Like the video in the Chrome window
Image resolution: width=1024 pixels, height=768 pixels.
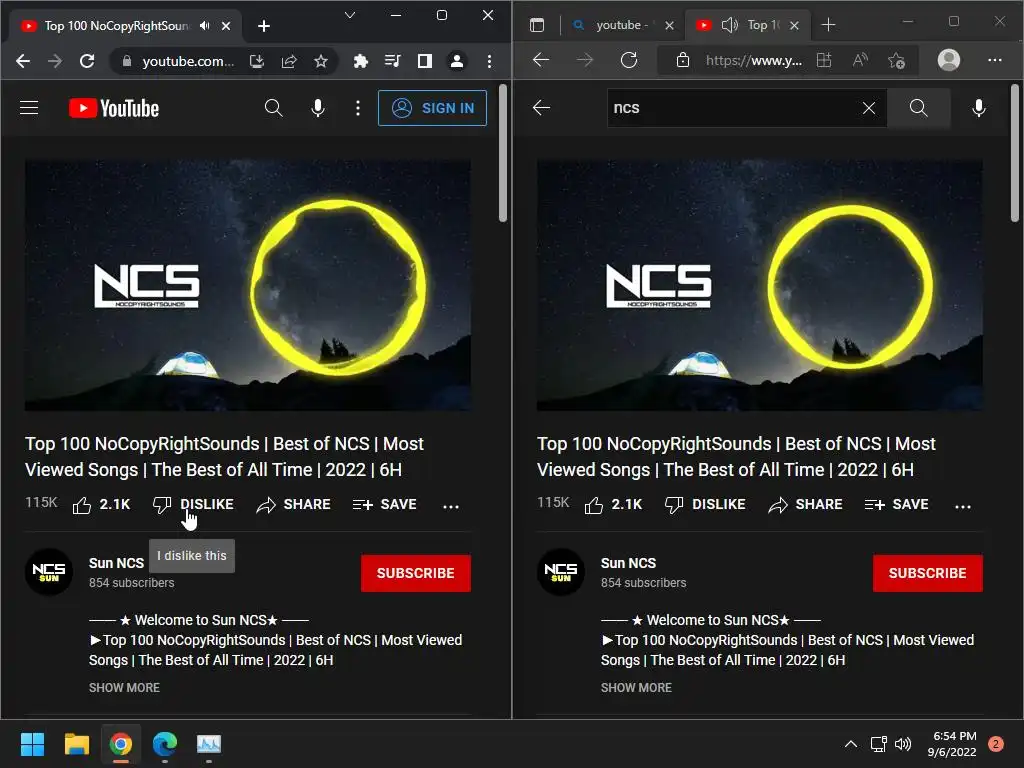pos(101,505)
